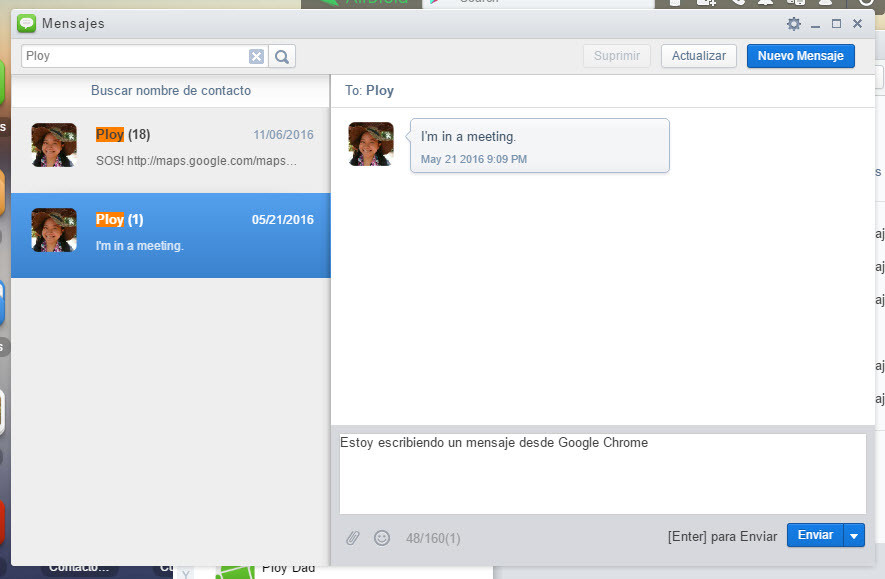Screen dimensions: 885x579
Task: Open Ploy's avatar in the conversation header
Action: pyautogui.click(x=371, y=144)
